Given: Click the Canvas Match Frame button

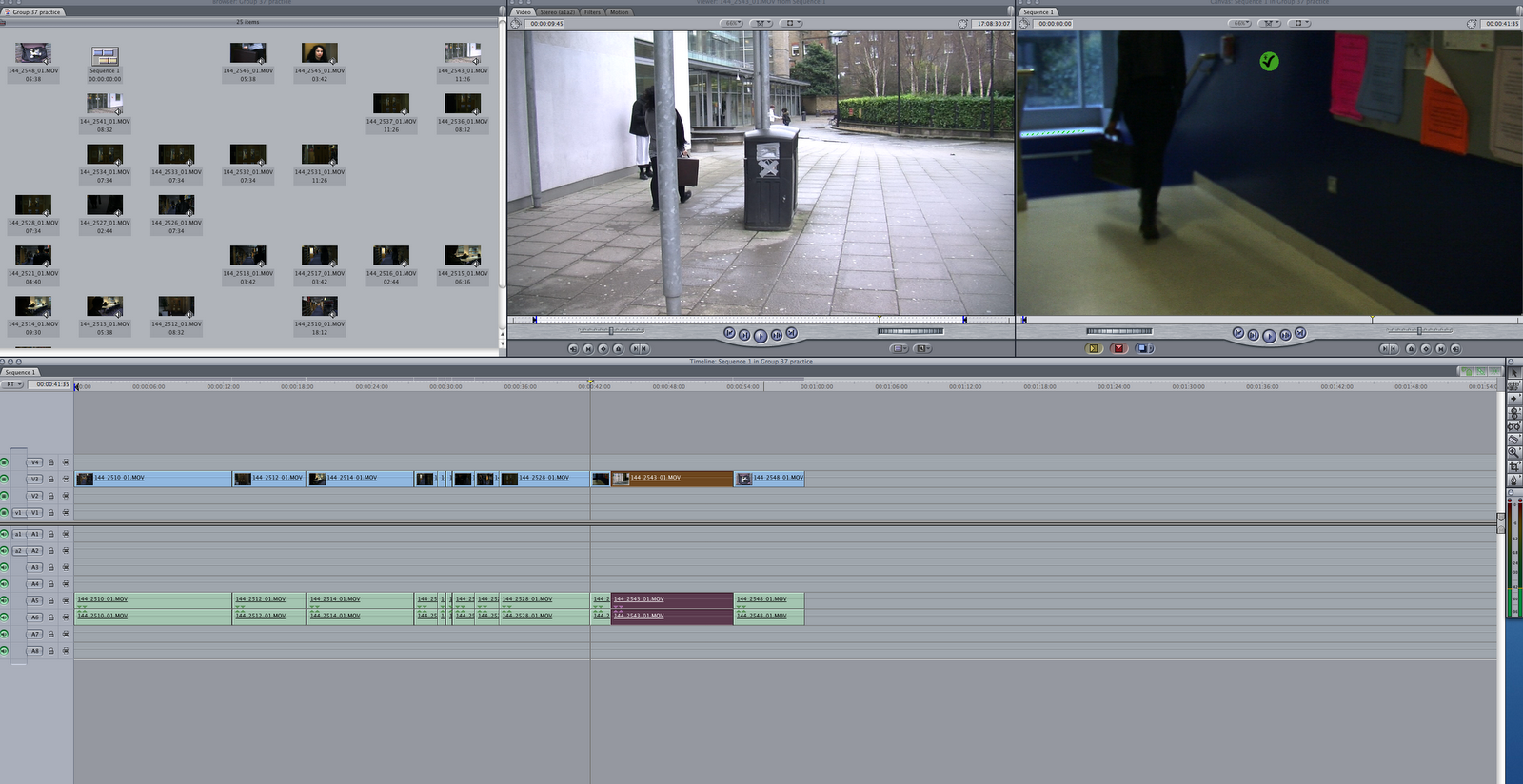Looking at the screenshot, I should click(1455, 349).
